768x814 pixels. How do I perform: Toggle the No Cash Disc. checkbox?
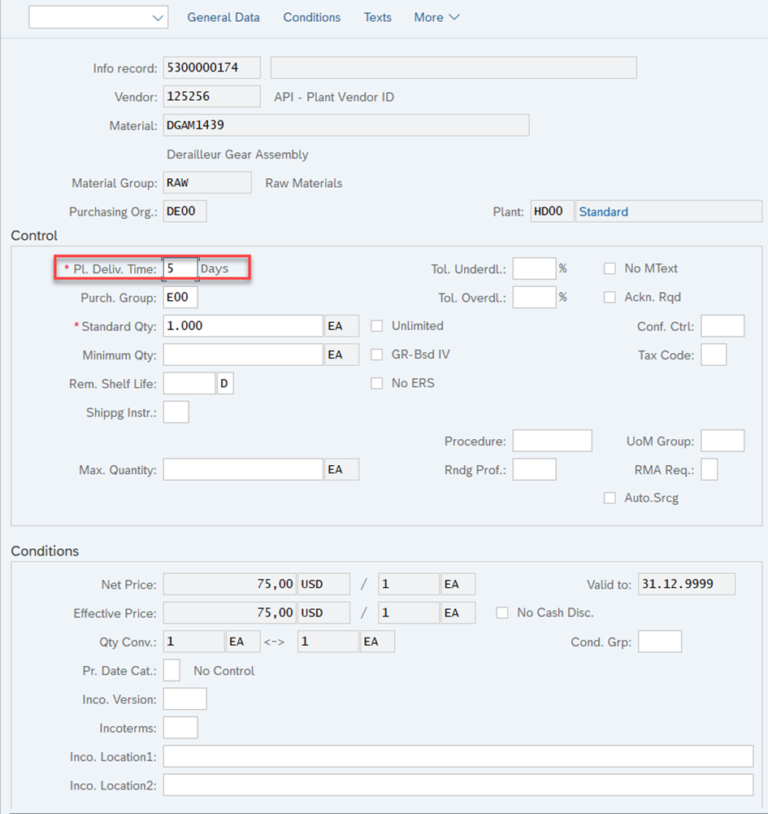point(501,613)
